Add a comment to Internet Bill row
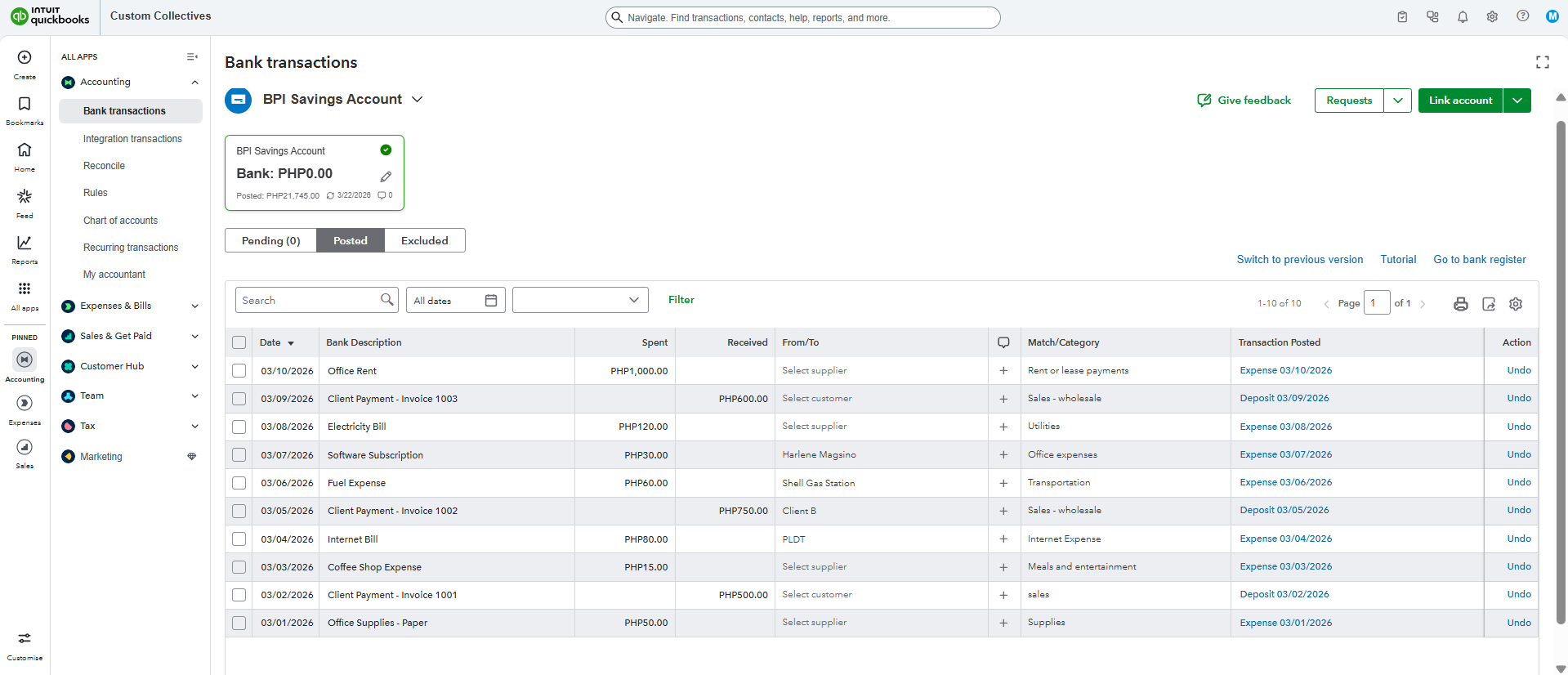 (1003, 539)
